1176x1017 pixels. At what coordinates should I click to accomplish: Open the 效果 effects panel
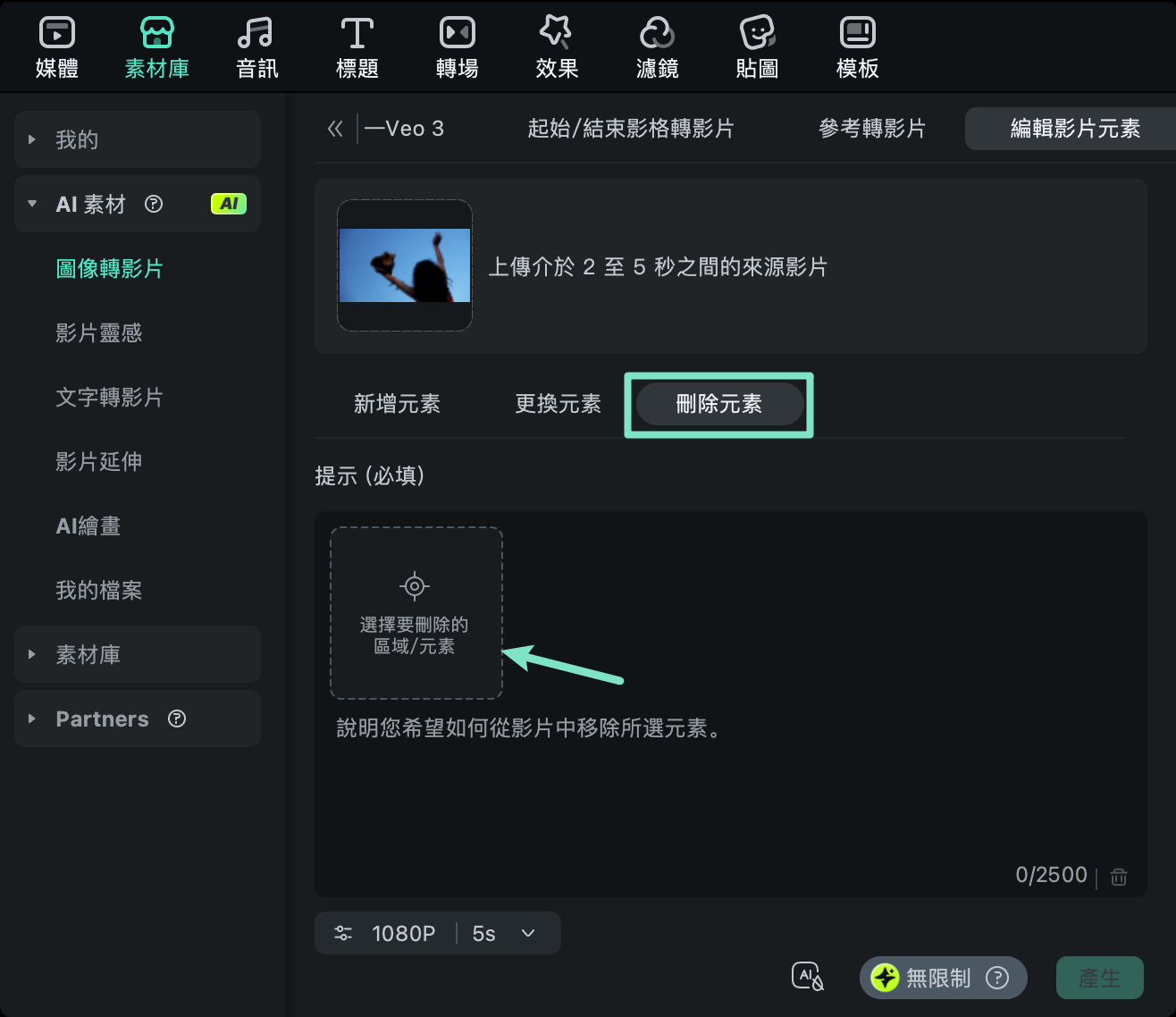pyautogui.click(x=557, y=45)
